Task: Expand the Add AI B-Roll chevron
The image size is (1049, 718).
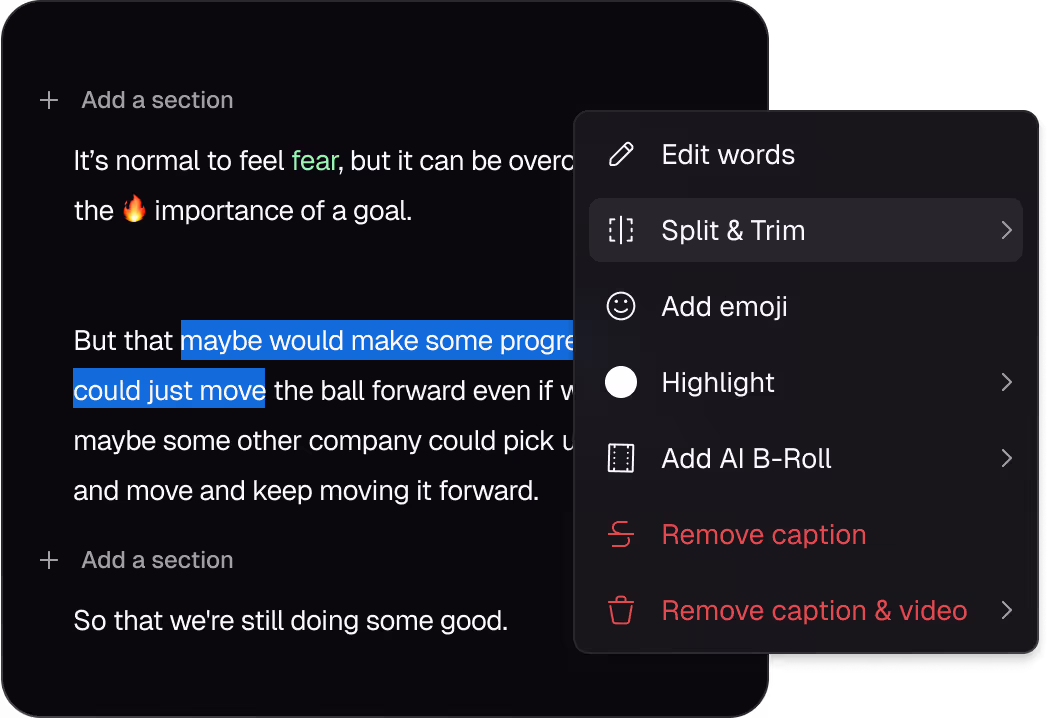Action: point(1007,458)
